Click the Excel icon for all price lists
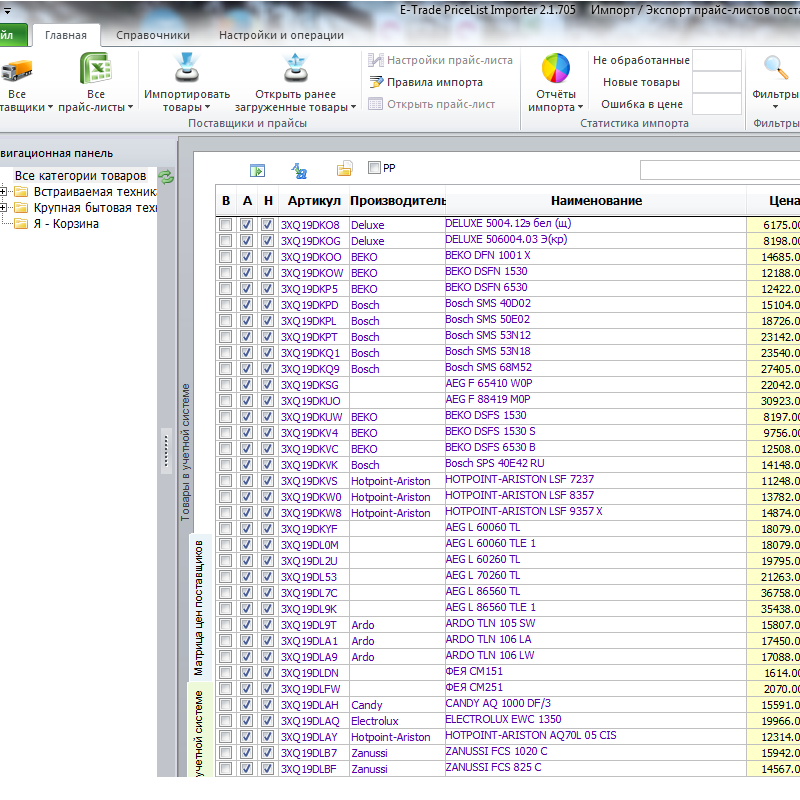 [x=95, y=68]
